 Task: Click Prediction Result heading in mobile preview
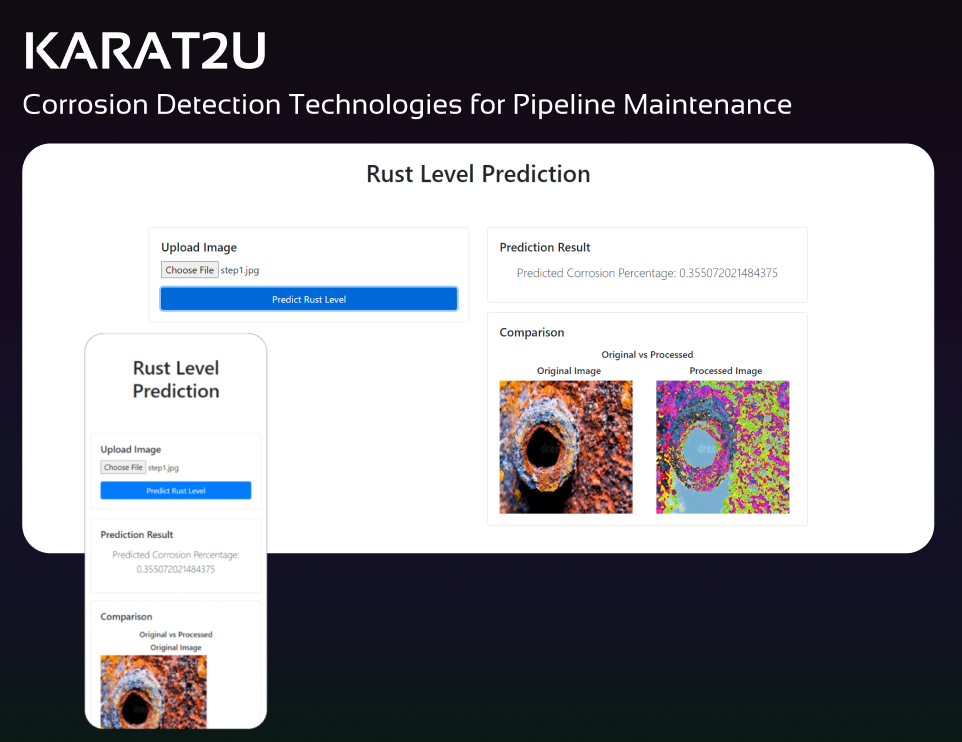pos(137,535)
